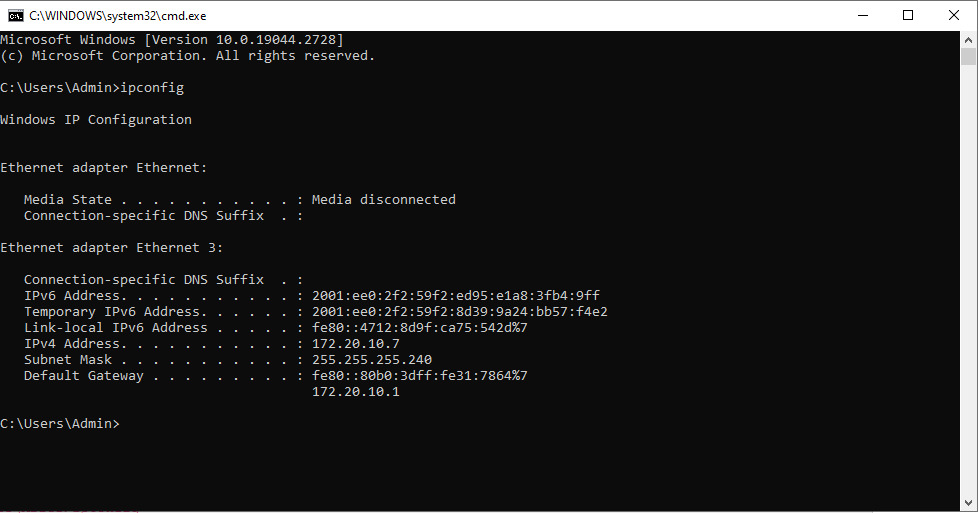Open the cmd.exe system menu icon
Screen dimensions: 979x513
15,16
